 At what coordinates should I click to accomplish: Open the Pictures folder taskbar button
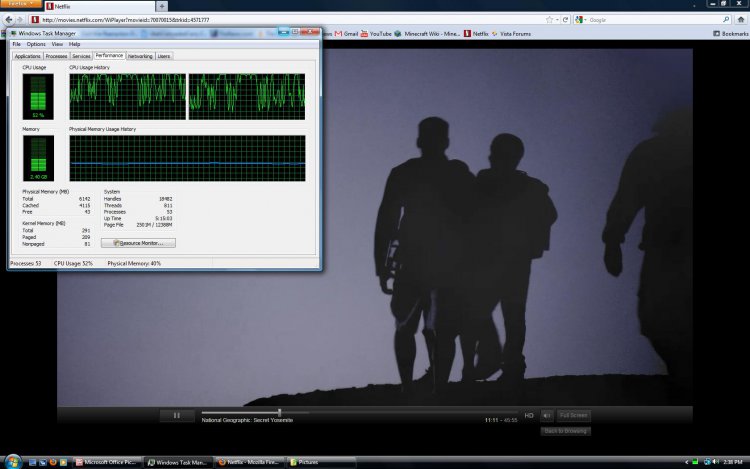(320, 462)
